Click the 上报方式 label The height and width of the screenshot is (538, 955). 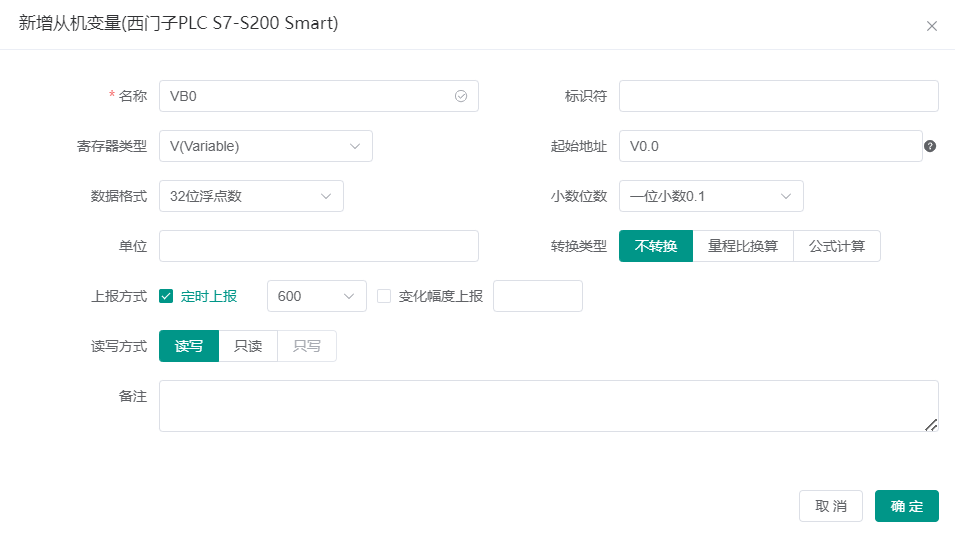click(x=119, y=296)
